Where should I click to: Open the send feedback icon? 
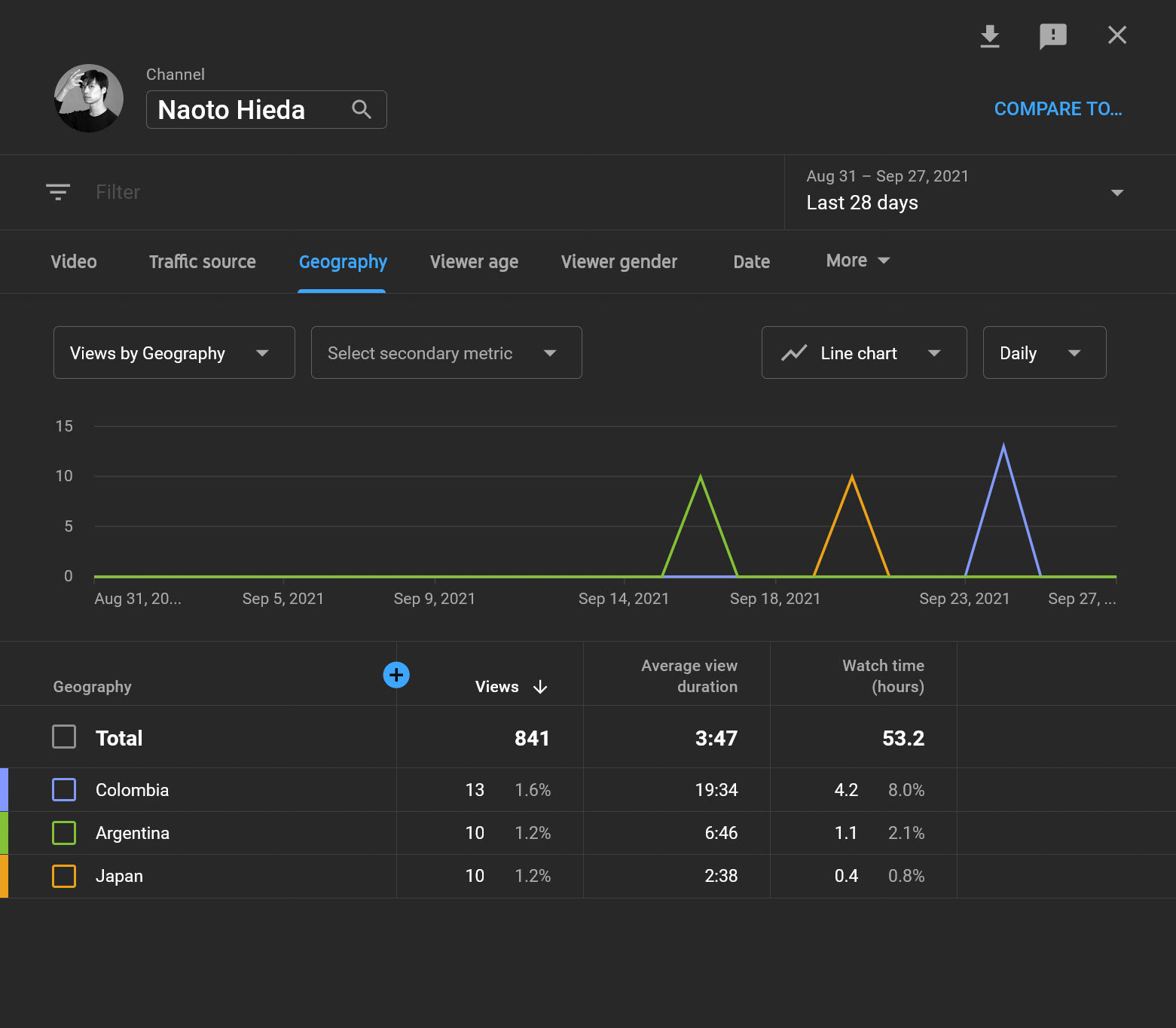[x=1052, y=35]
